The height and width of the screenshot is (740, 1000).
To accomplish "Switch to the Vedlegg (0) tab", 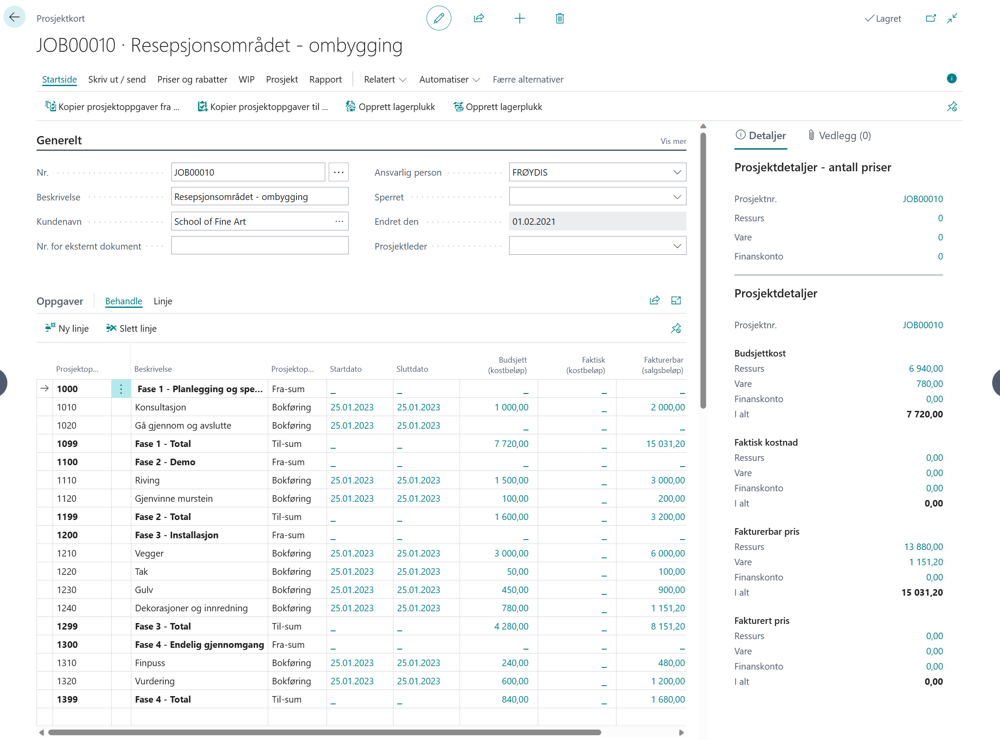I will click(839, 135).
